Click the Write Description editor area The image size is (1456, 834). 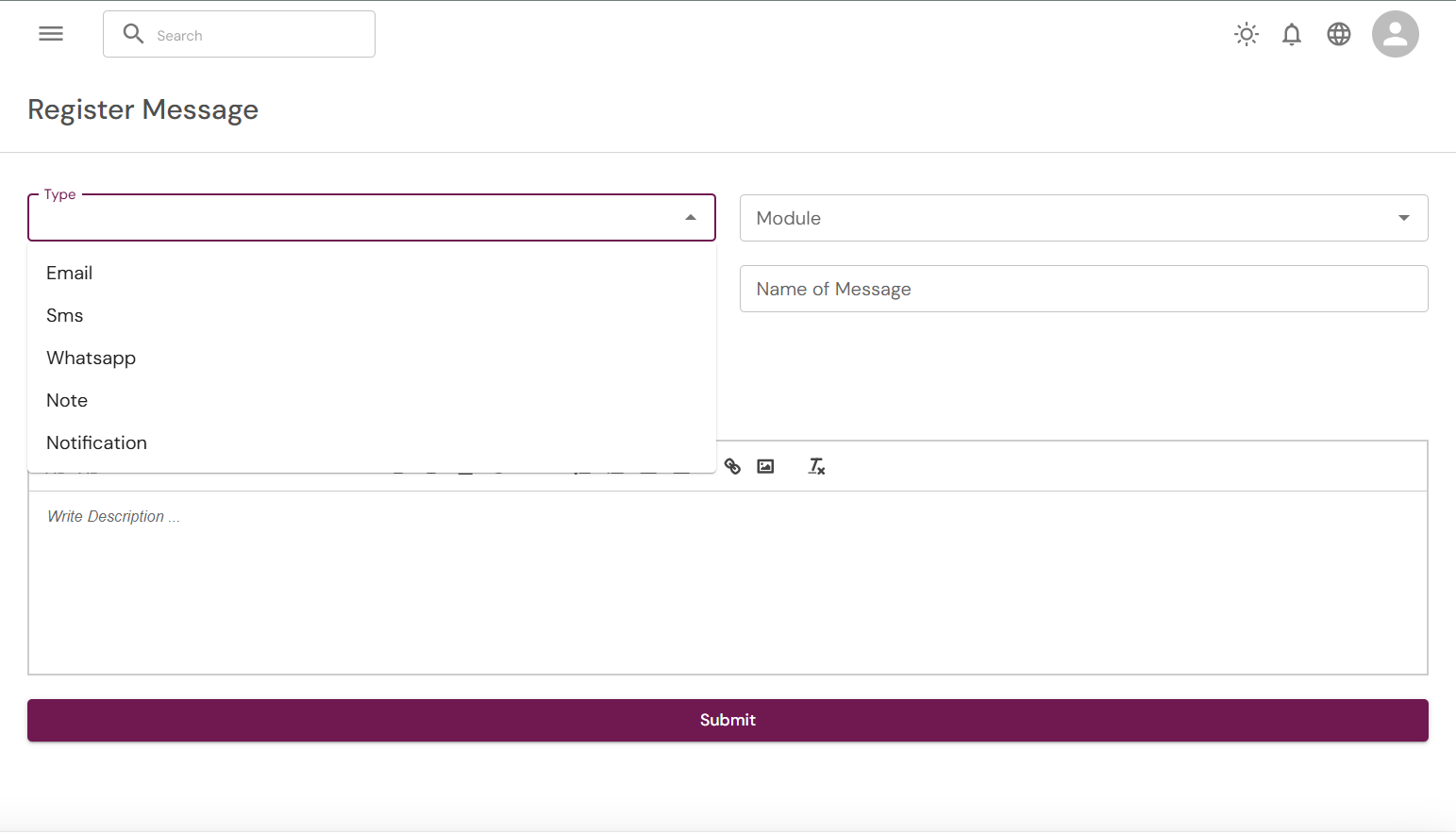pos(727,580)
